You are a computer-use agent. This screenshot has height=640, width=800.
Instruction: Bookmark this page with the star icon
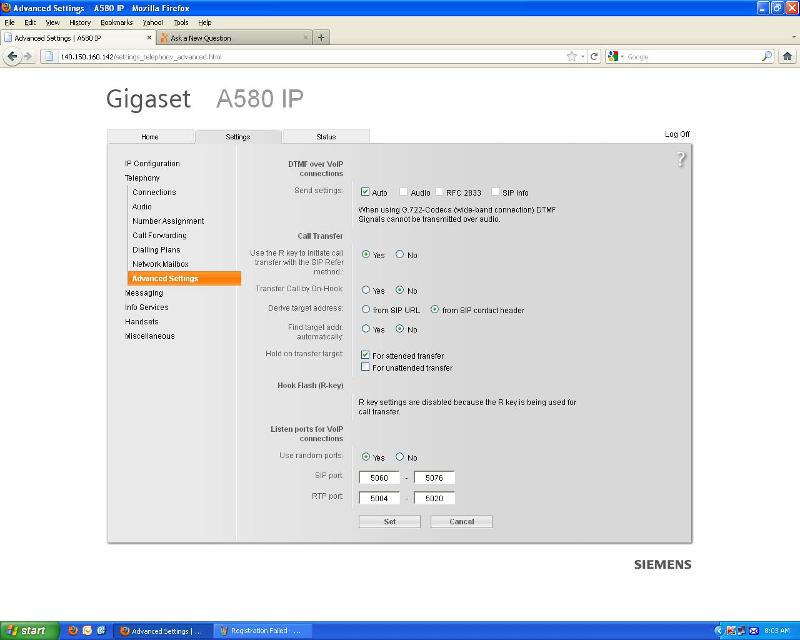pos(571,57)
